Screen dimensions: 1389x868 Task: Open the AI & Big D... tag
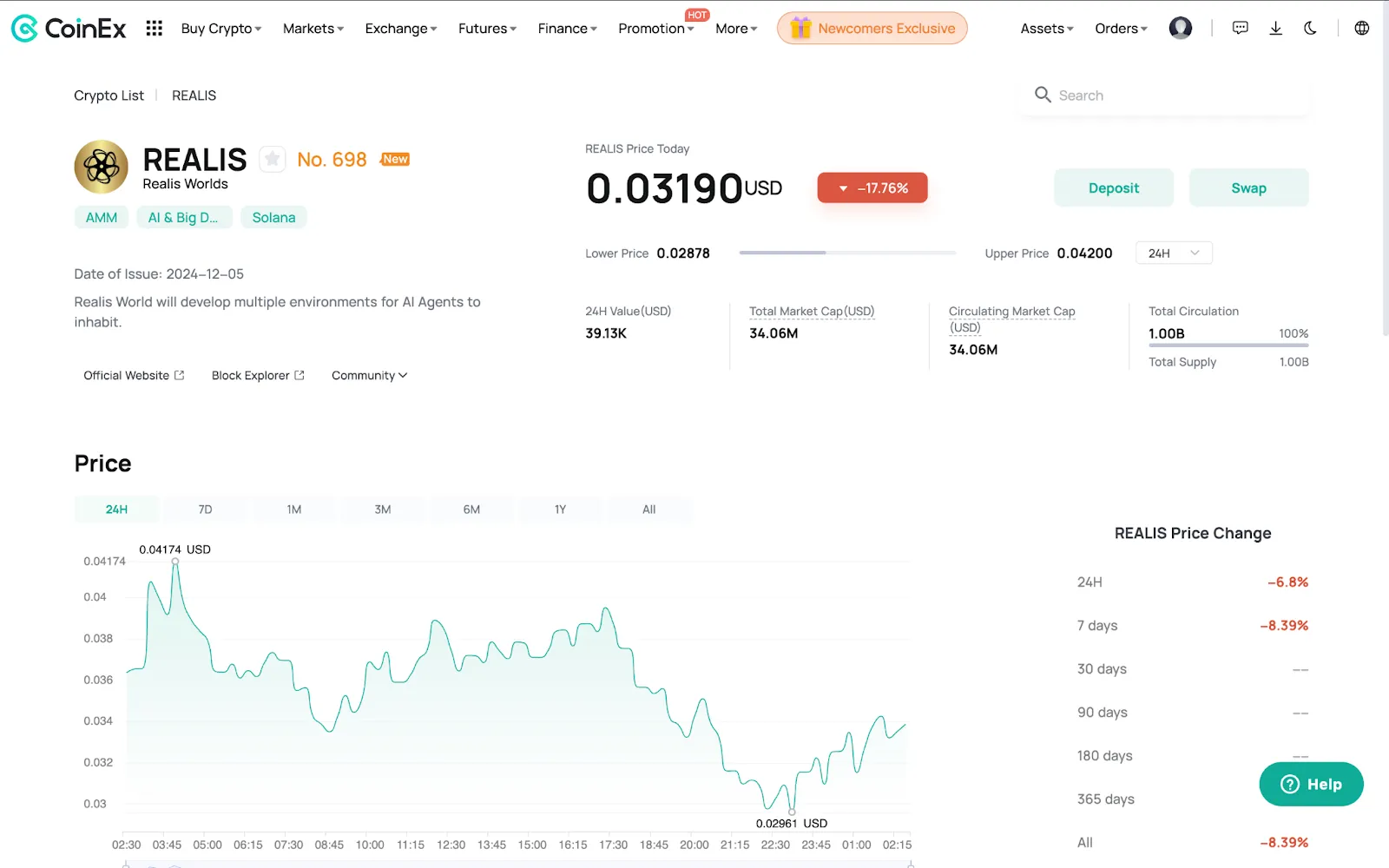(x=183, y=217)
